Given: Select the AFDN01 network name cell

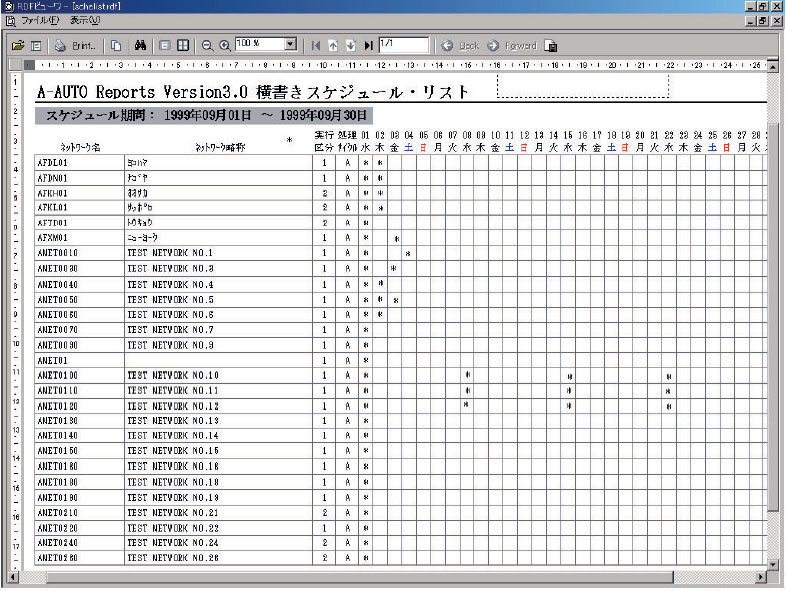Looking at the screenshot, I should click(x=79, y=178).
